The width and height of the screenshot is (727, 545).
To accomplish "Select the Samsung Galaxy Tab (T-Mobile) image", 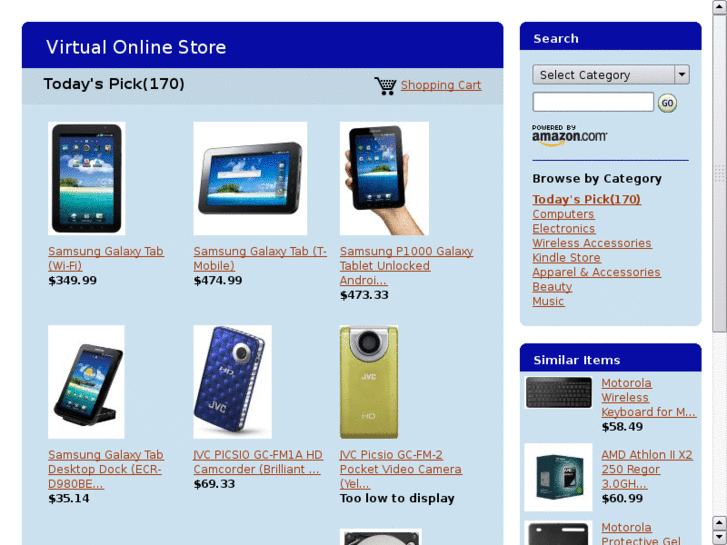I will tap(250, 179).
